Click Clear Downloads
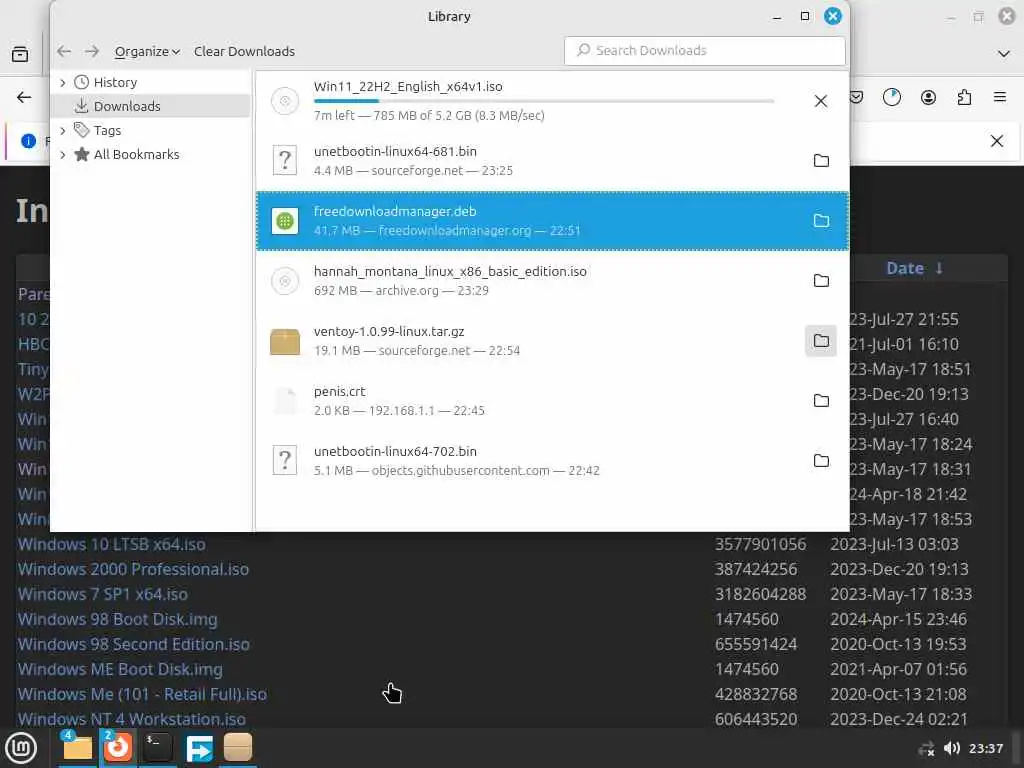The height and width of the screenshot is (768, 1024). (x=244, y=51)
